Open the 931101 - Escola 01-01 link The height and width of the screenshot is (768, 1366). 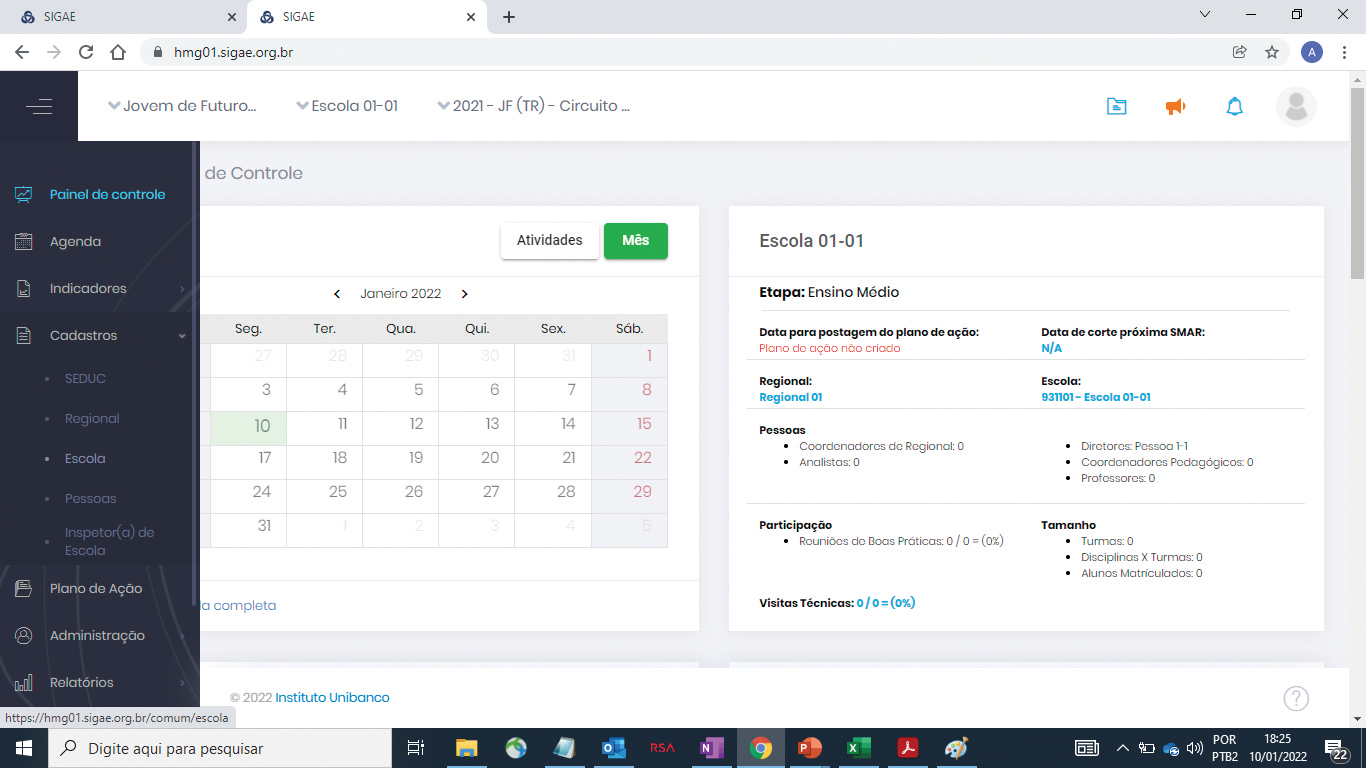pyautogui.click(x=1096, y=397)
